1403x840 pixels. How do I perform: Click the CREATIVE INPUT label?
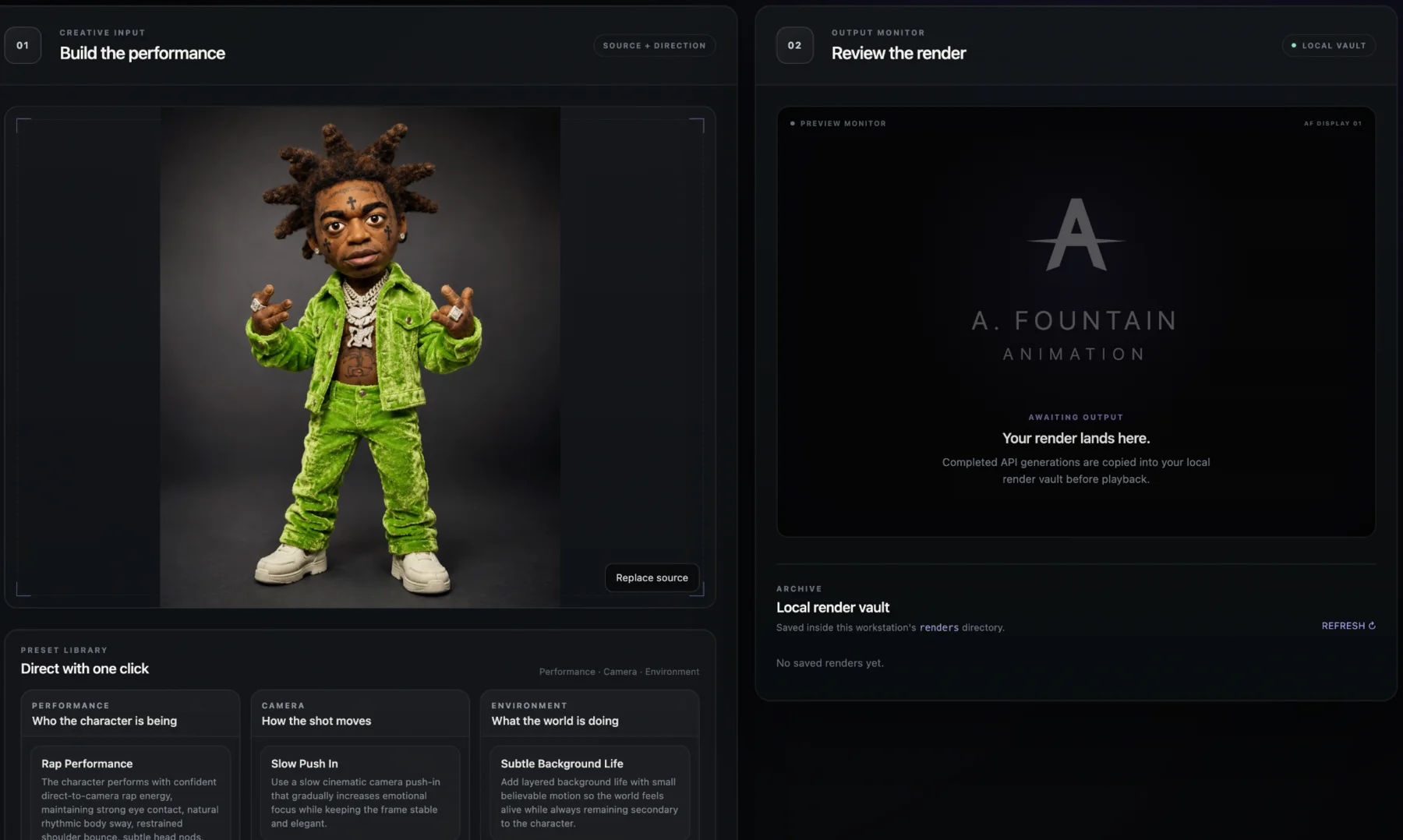point(102,33)
